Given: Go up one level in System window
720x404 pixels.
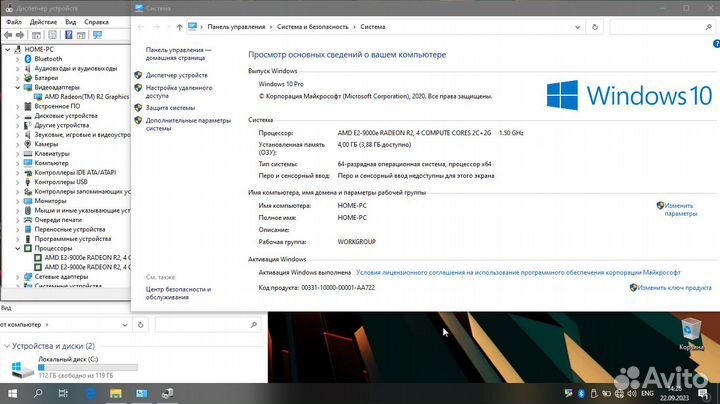Looking at the screenshot, I should pos(180,27).
